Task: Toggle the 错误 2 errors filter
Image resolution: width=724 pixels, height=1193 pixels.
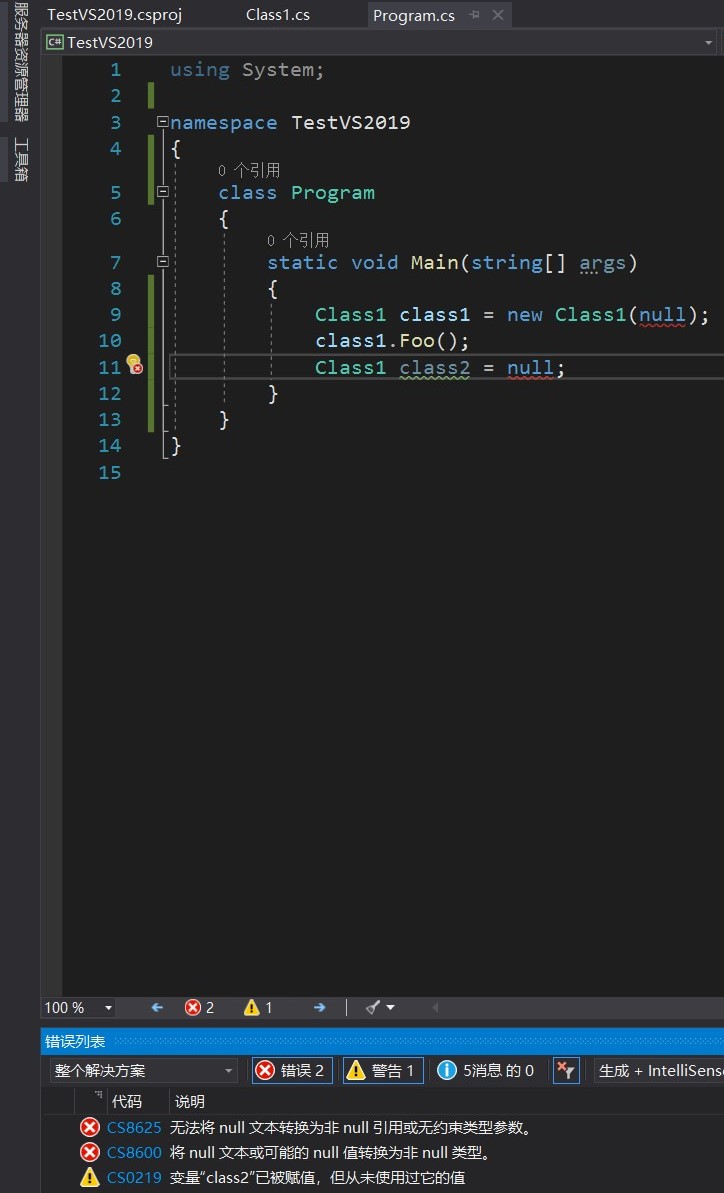Action: coord(292,1070)
